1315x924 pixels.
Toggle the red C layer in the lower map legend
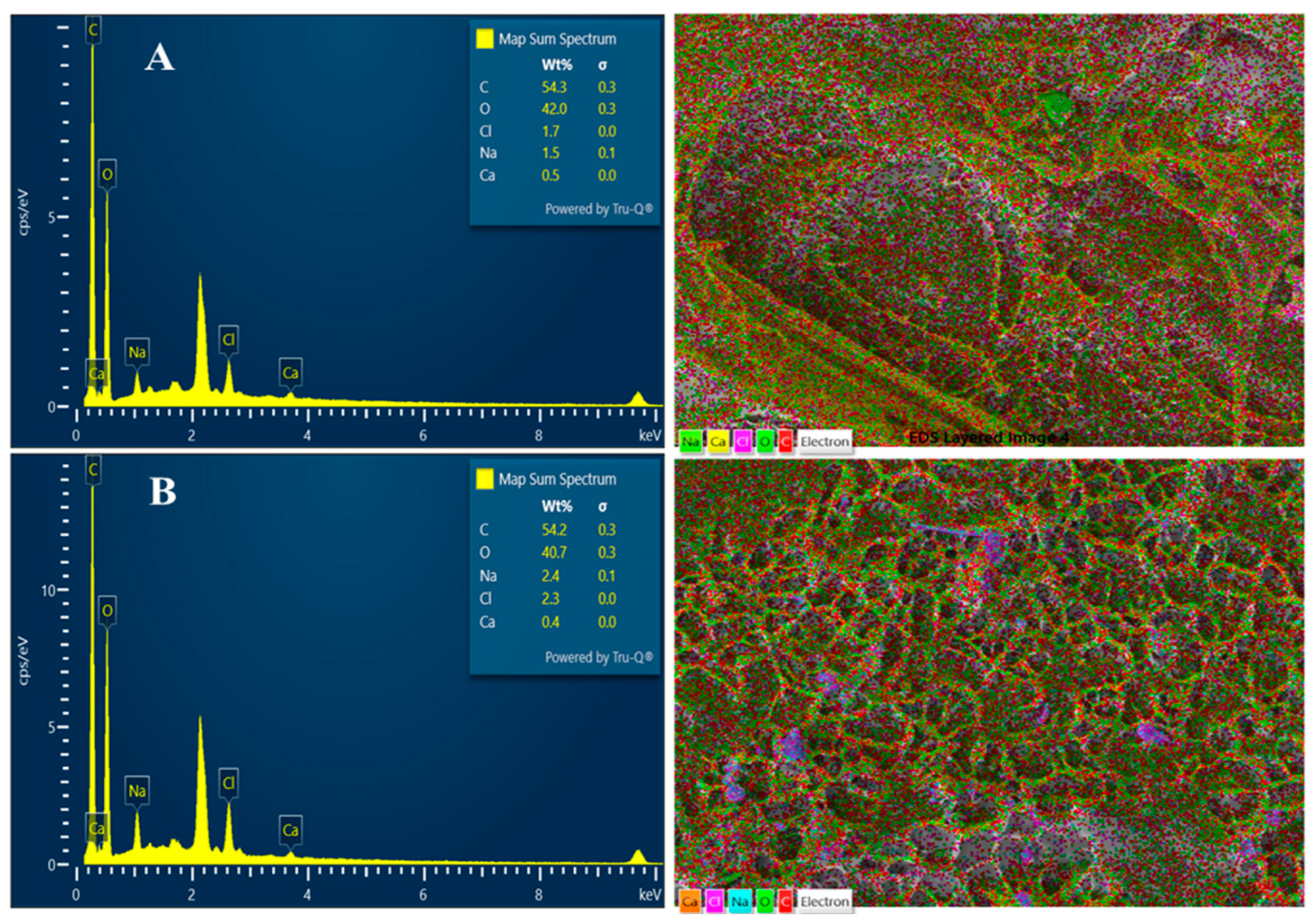[785, 901]
